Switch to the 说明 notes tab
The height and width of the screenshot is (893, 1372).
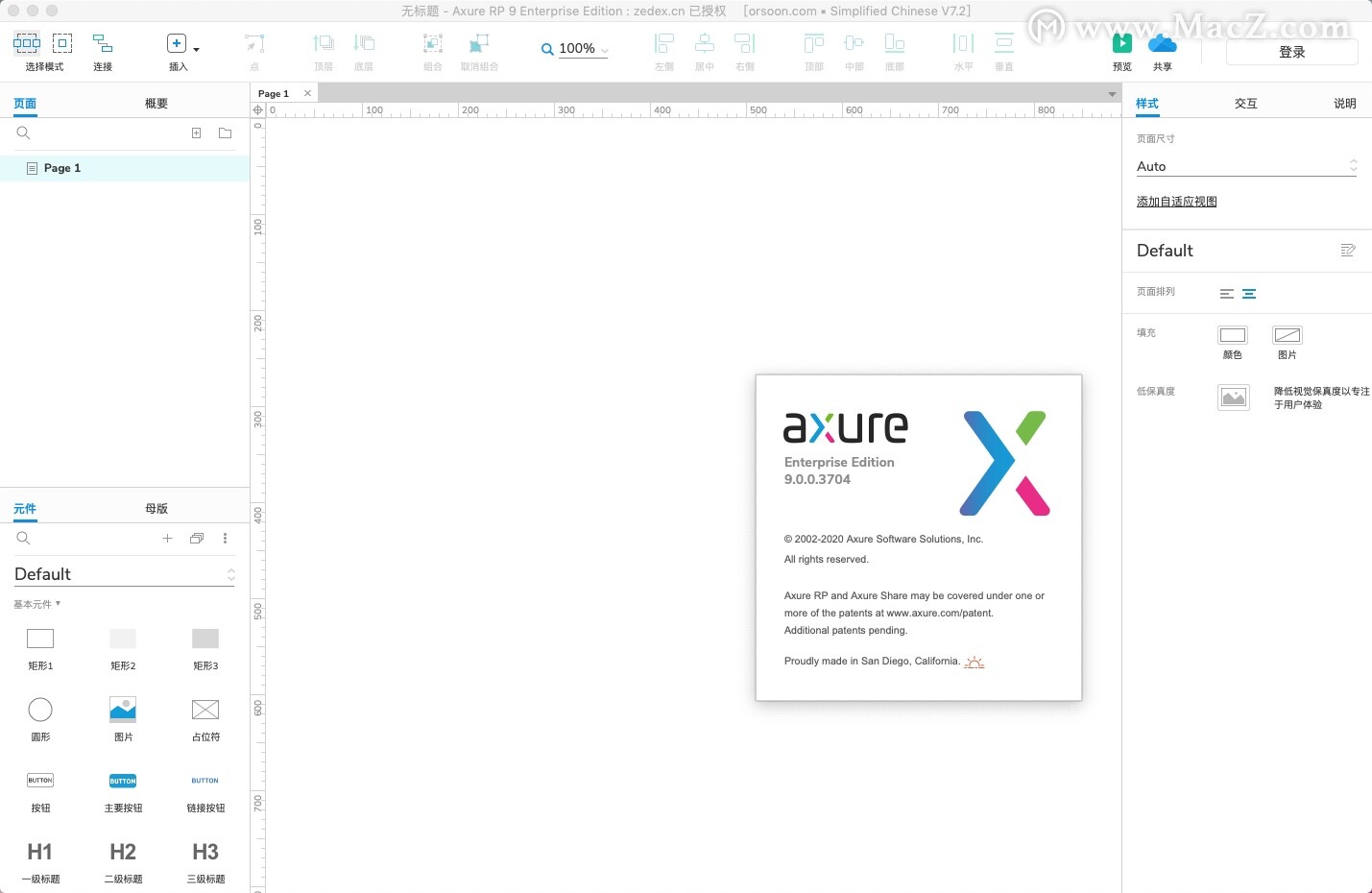1345,104
